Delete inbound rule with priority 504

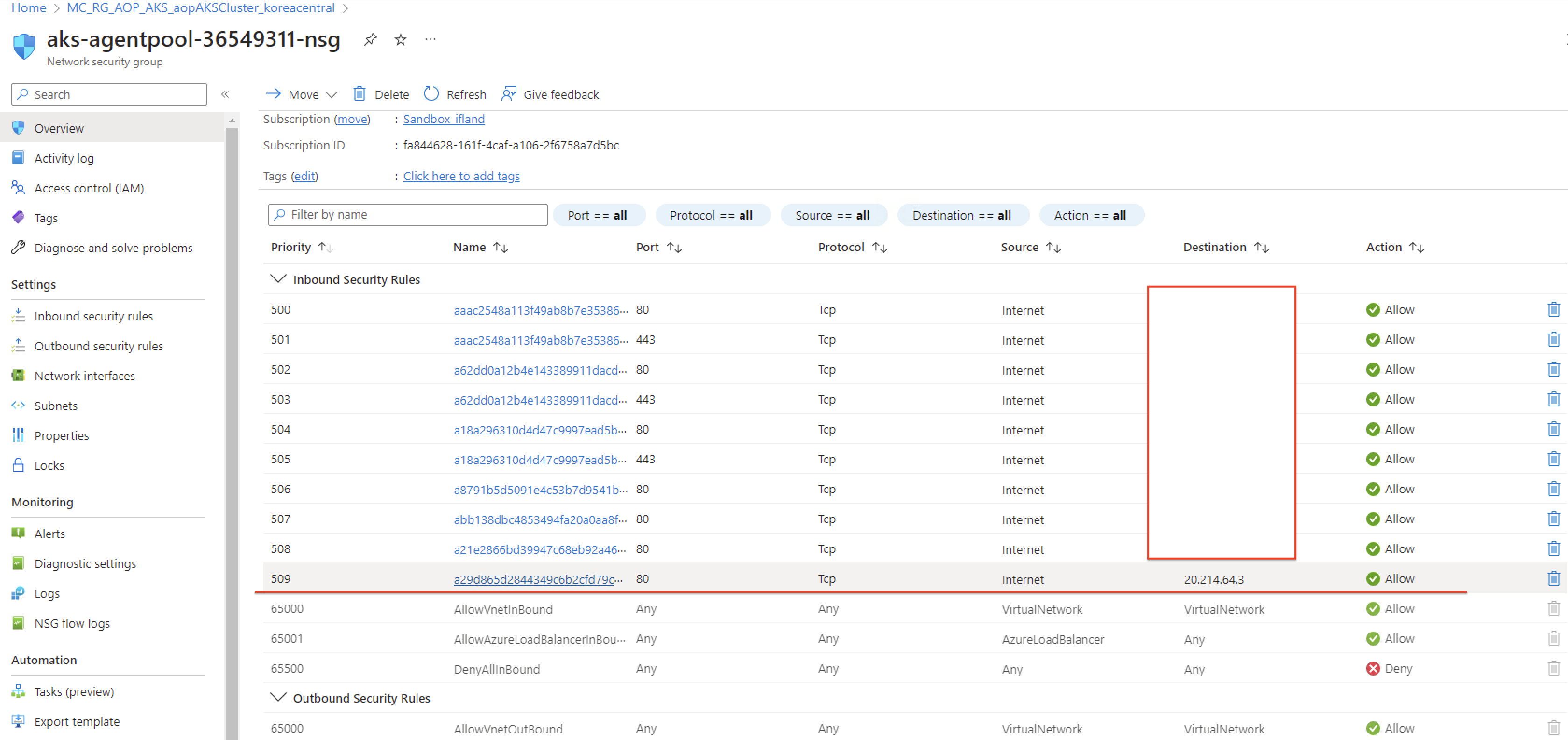point(1554,429)
